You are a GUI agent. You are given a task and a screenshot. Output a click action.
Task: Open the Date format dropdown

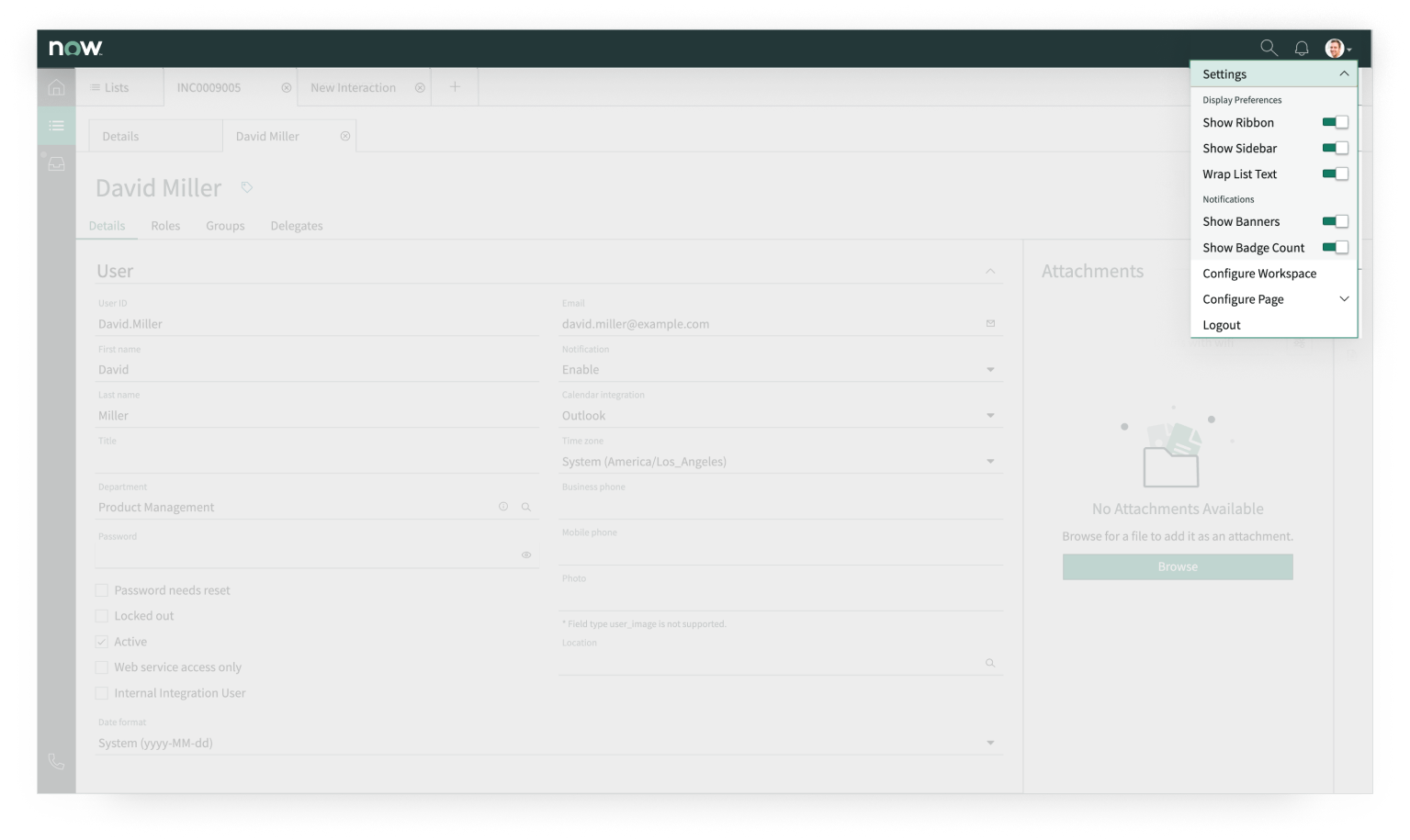point(548,743)
